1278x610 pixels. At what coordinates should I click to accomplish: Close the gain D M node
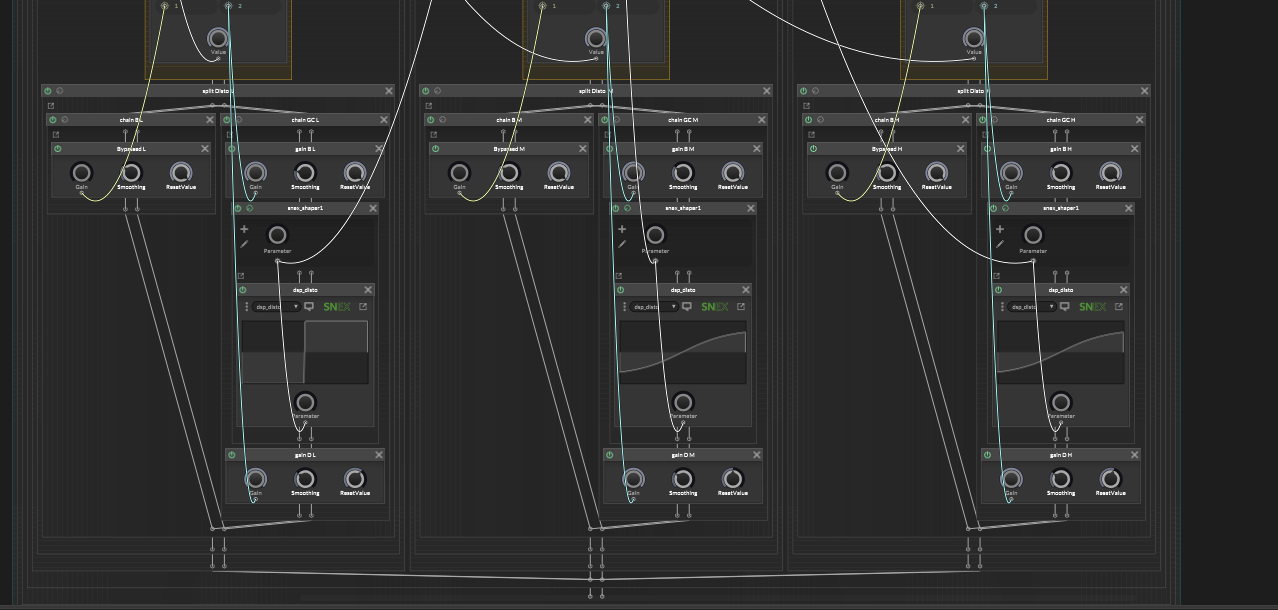(x=757, y=455)
